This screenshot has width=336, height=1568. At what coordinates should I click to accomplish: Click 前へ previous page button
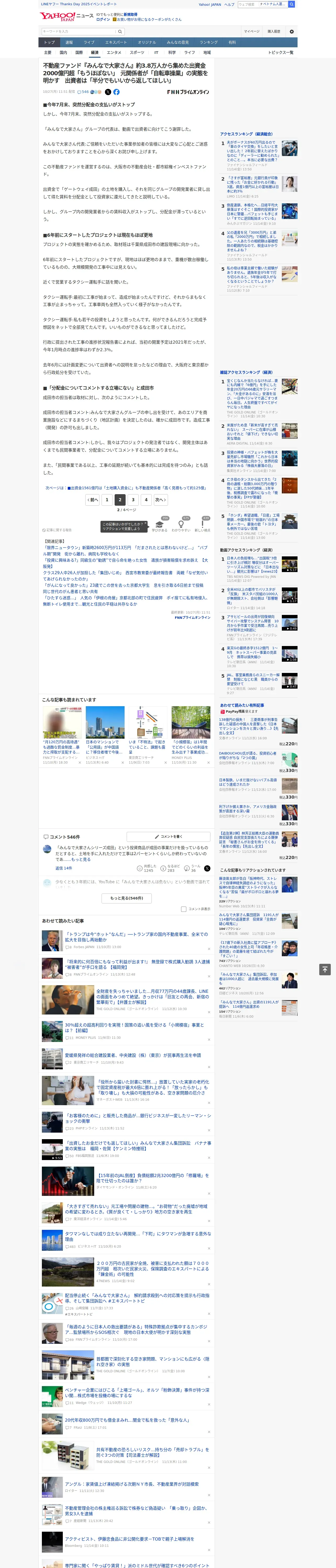(x=93, y=500)
